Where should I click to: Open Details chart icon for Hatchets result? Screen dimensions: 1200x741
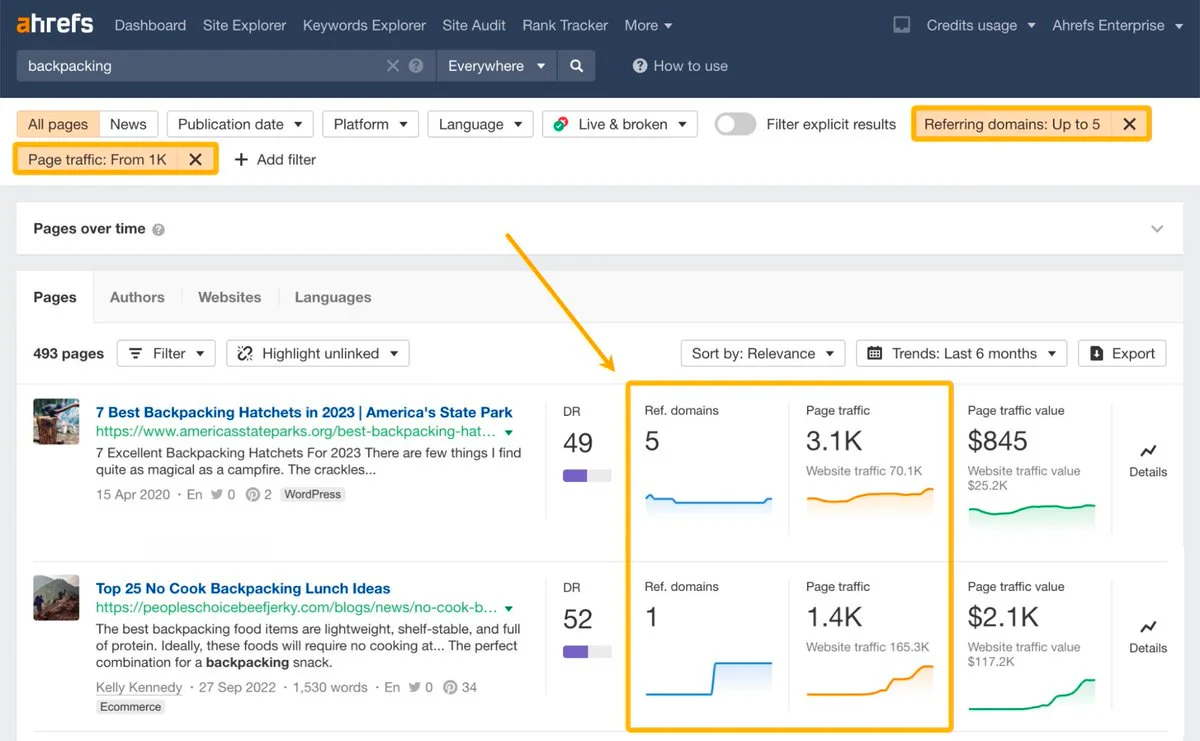point(1147,452)
